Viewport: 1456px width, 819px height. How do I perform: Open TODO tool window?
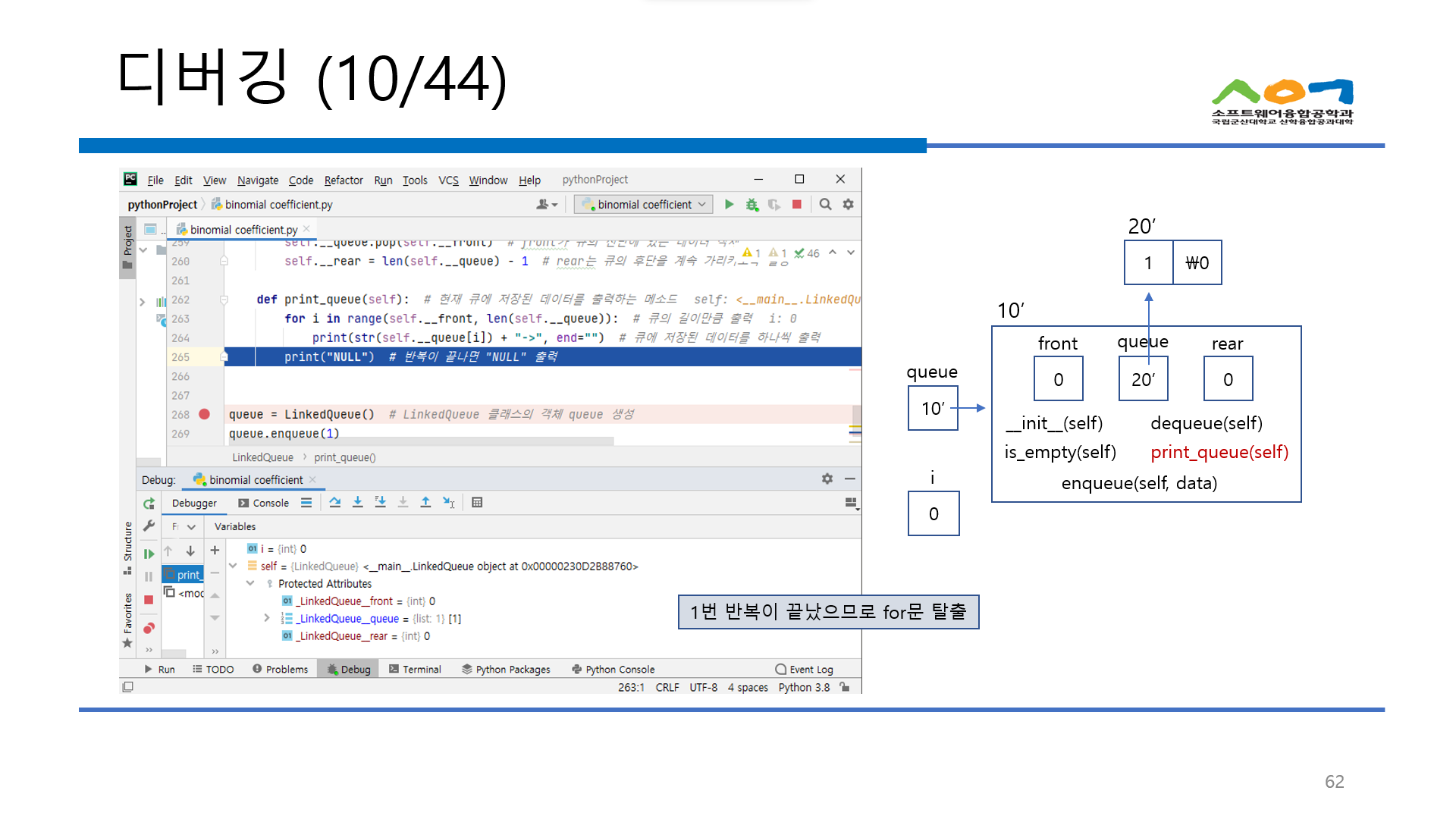pos(213,670)
